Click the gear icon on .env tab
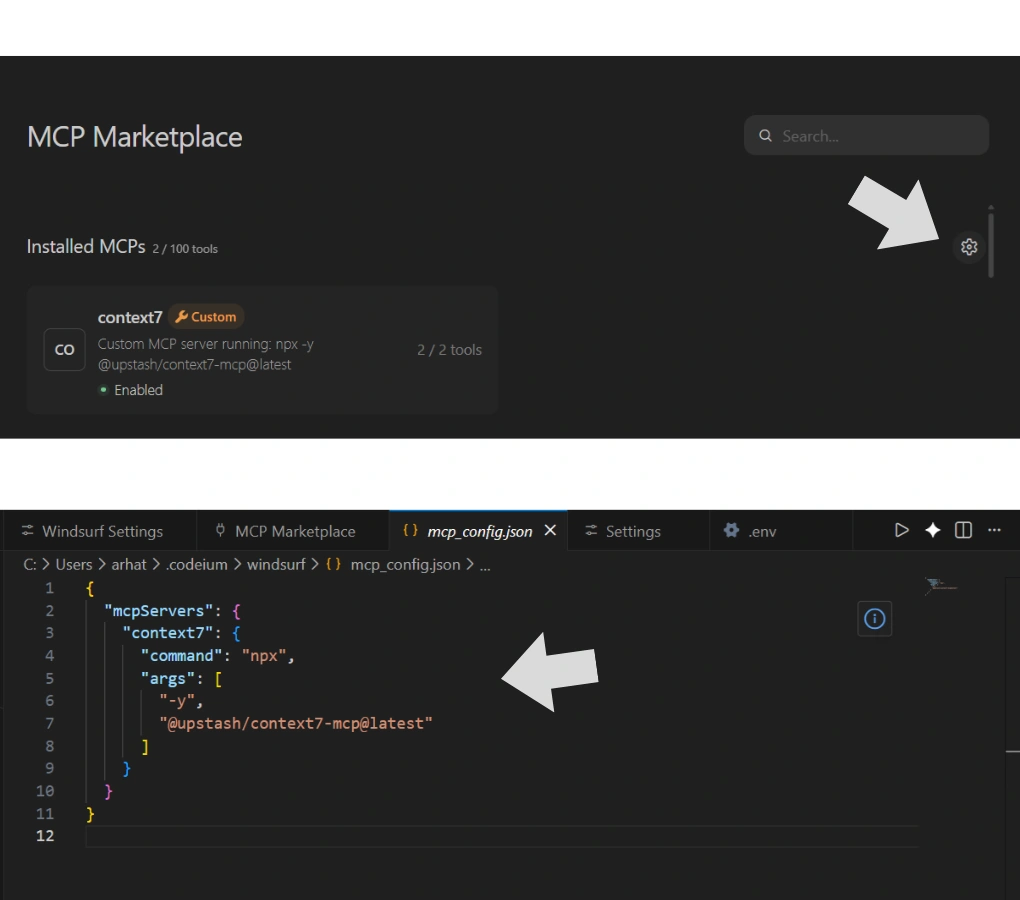The height and width of the screenshot is (900, 1020). [731, 531]
